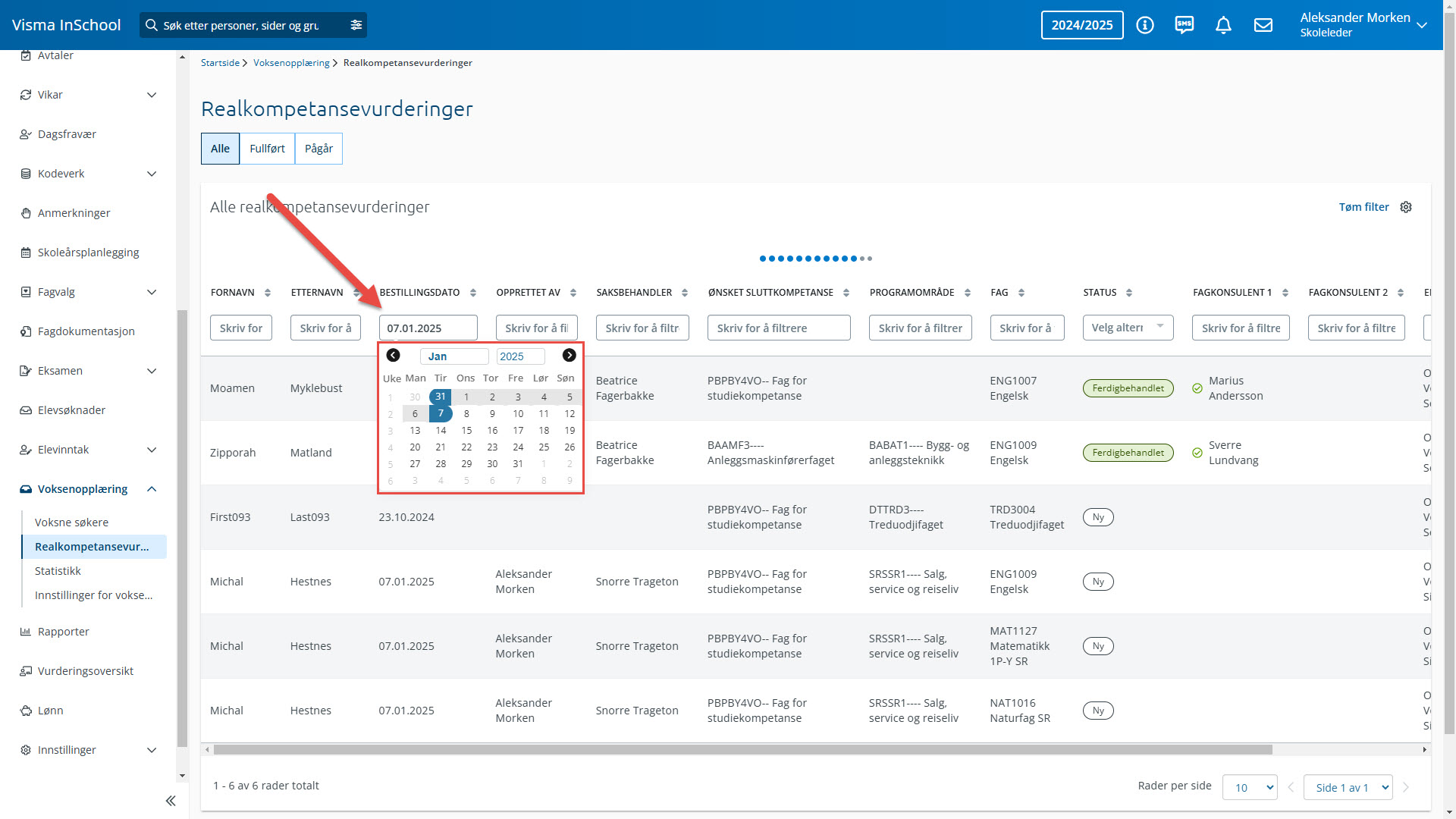Viewport: 1456px width, 819px height.
Task: Click horizontal table scrollbar
Action: tap(742, 750)
